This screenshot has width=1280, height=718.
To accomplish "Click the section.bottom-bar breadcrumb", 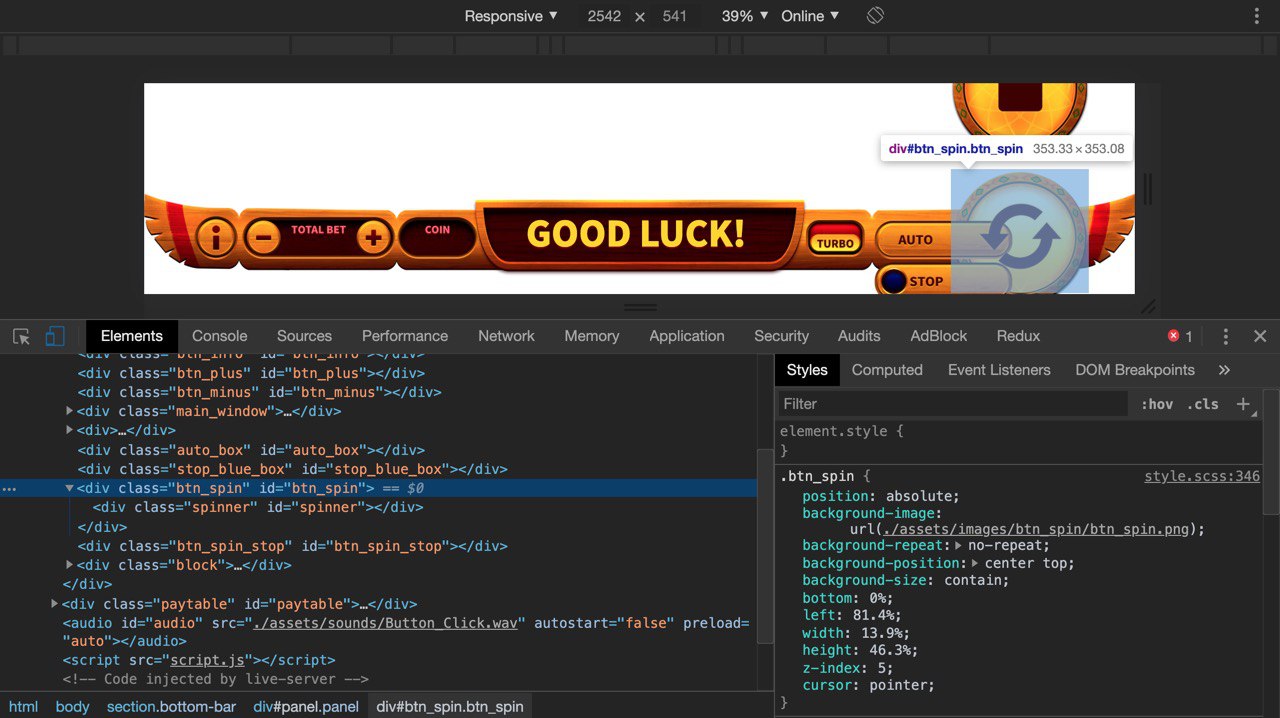I will (171, 706).
